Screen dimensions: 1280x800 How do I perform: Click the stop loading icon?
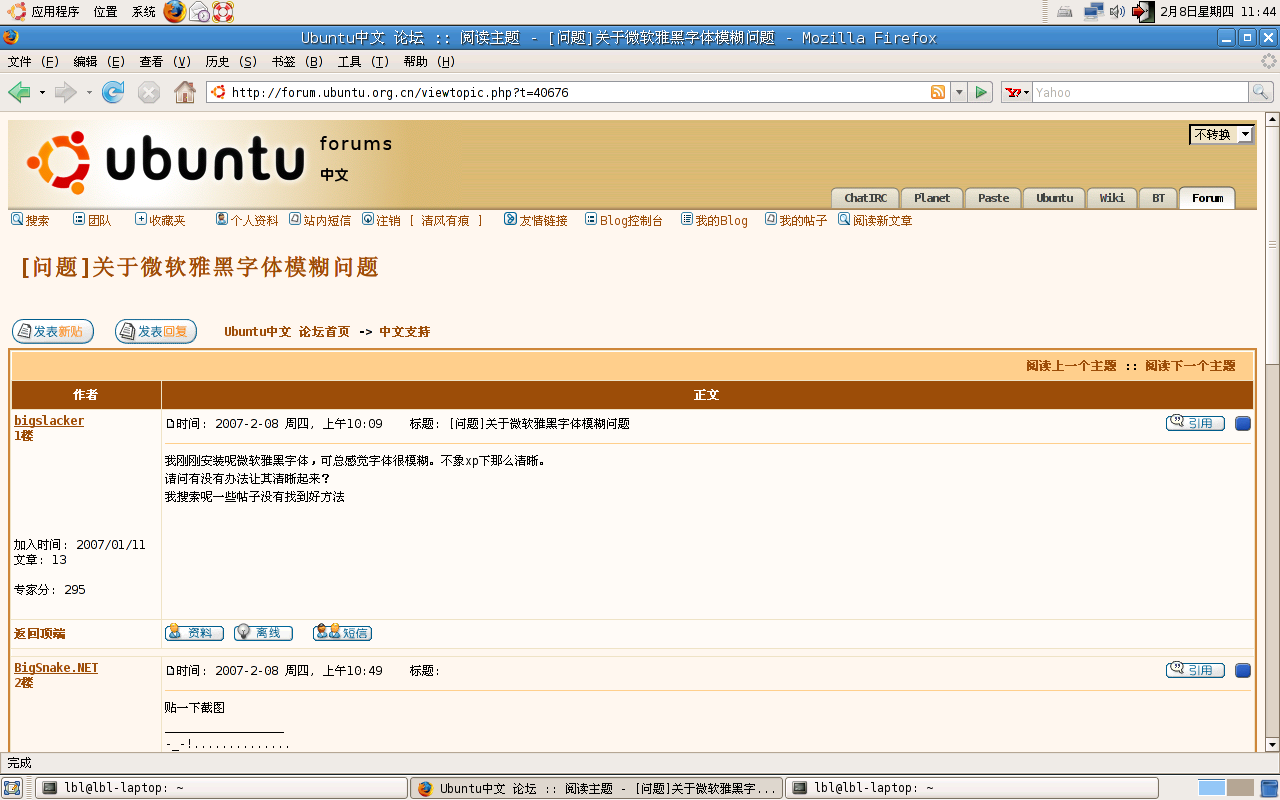(149, 92)
